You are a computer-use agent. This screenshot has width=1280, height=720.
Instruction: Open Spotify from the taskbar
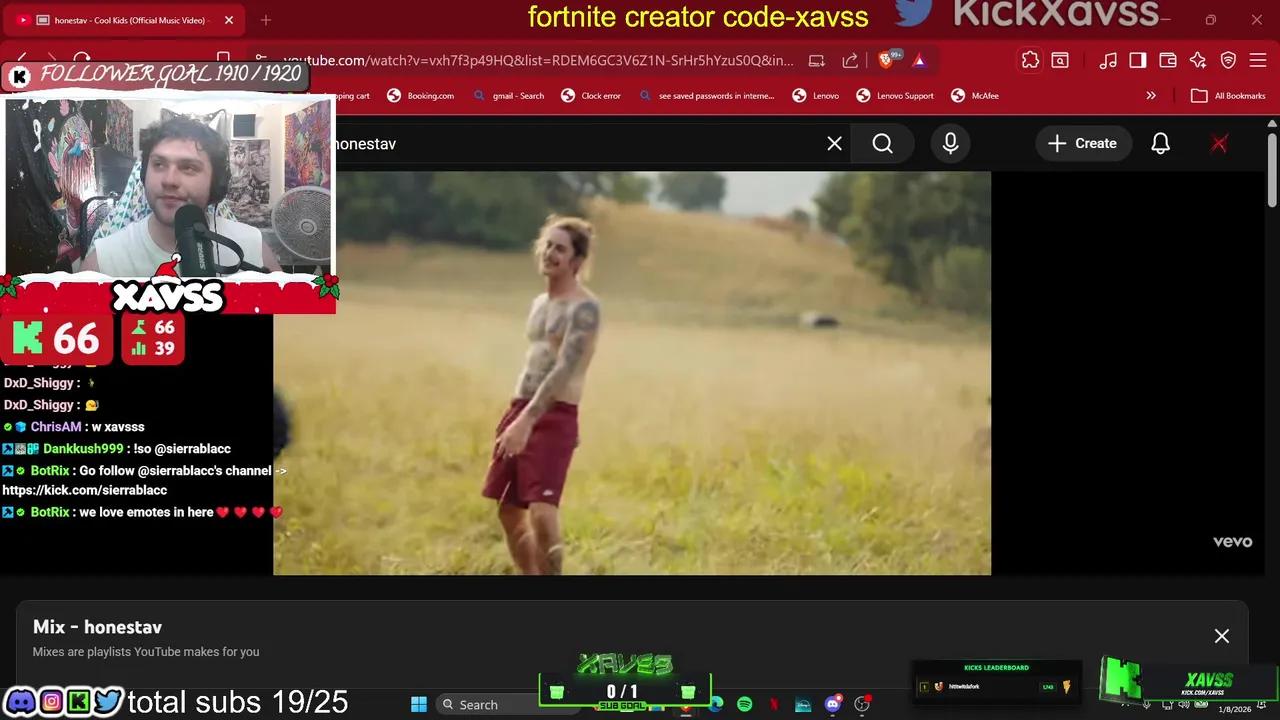tap(745, 704)
